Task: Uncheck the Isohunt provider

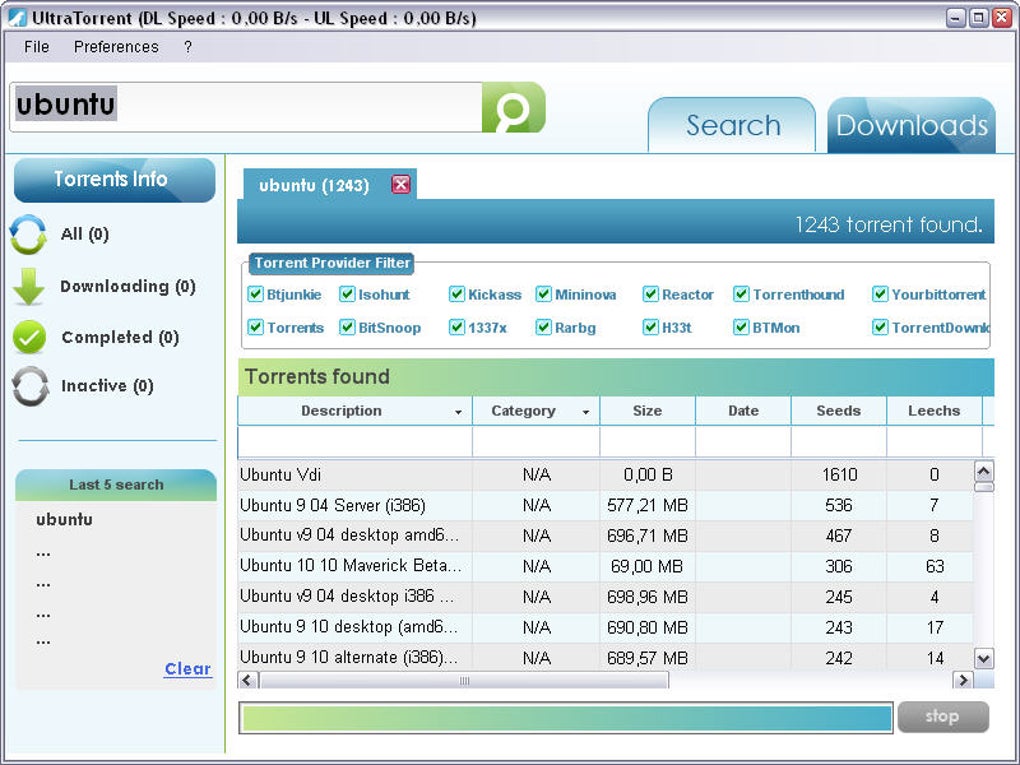Action: tap(347, 294)
